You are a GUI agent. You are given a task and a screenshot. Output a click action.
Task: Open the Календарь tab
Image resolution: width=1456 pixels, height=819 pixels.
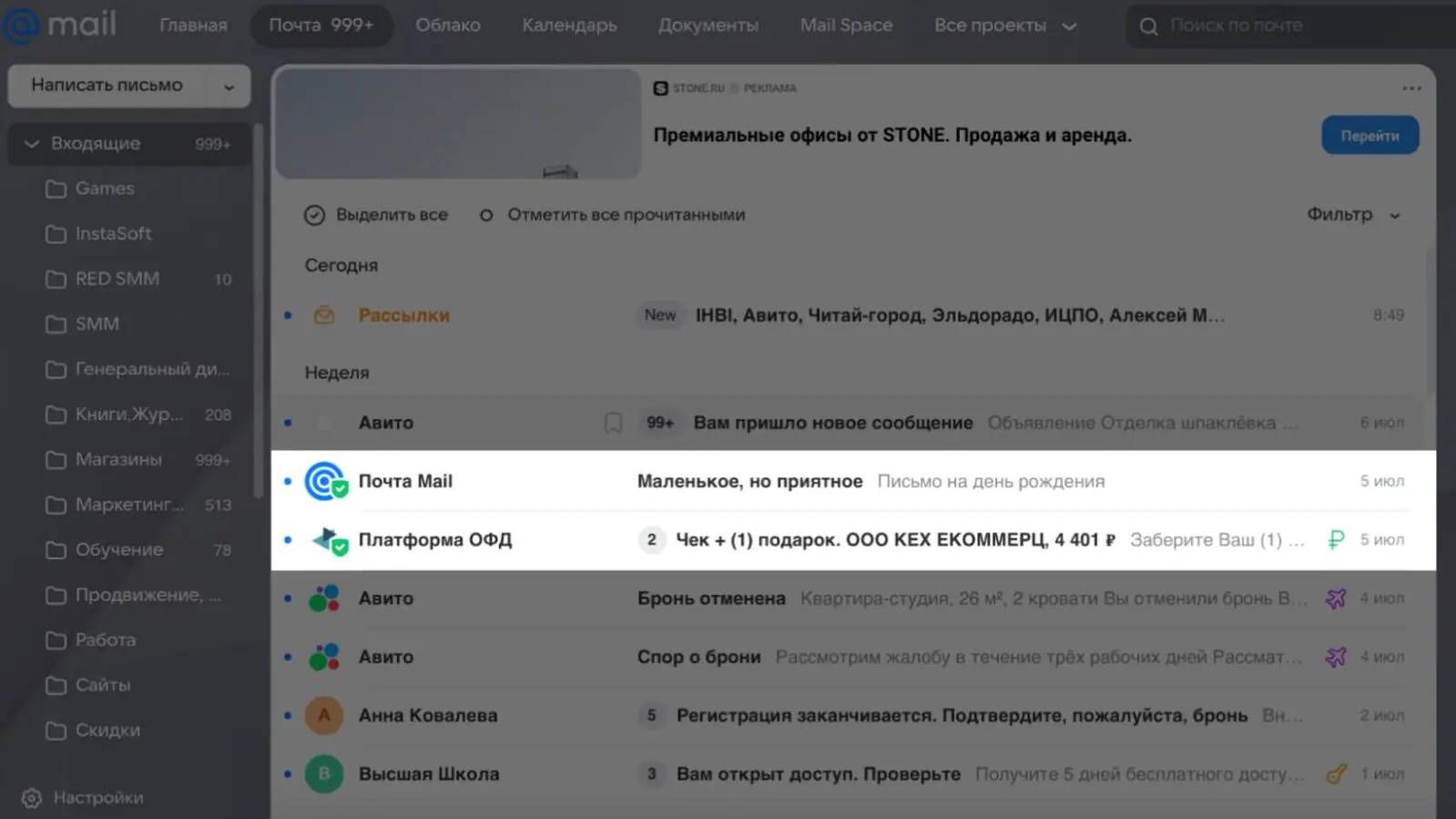tap(569, 26)
